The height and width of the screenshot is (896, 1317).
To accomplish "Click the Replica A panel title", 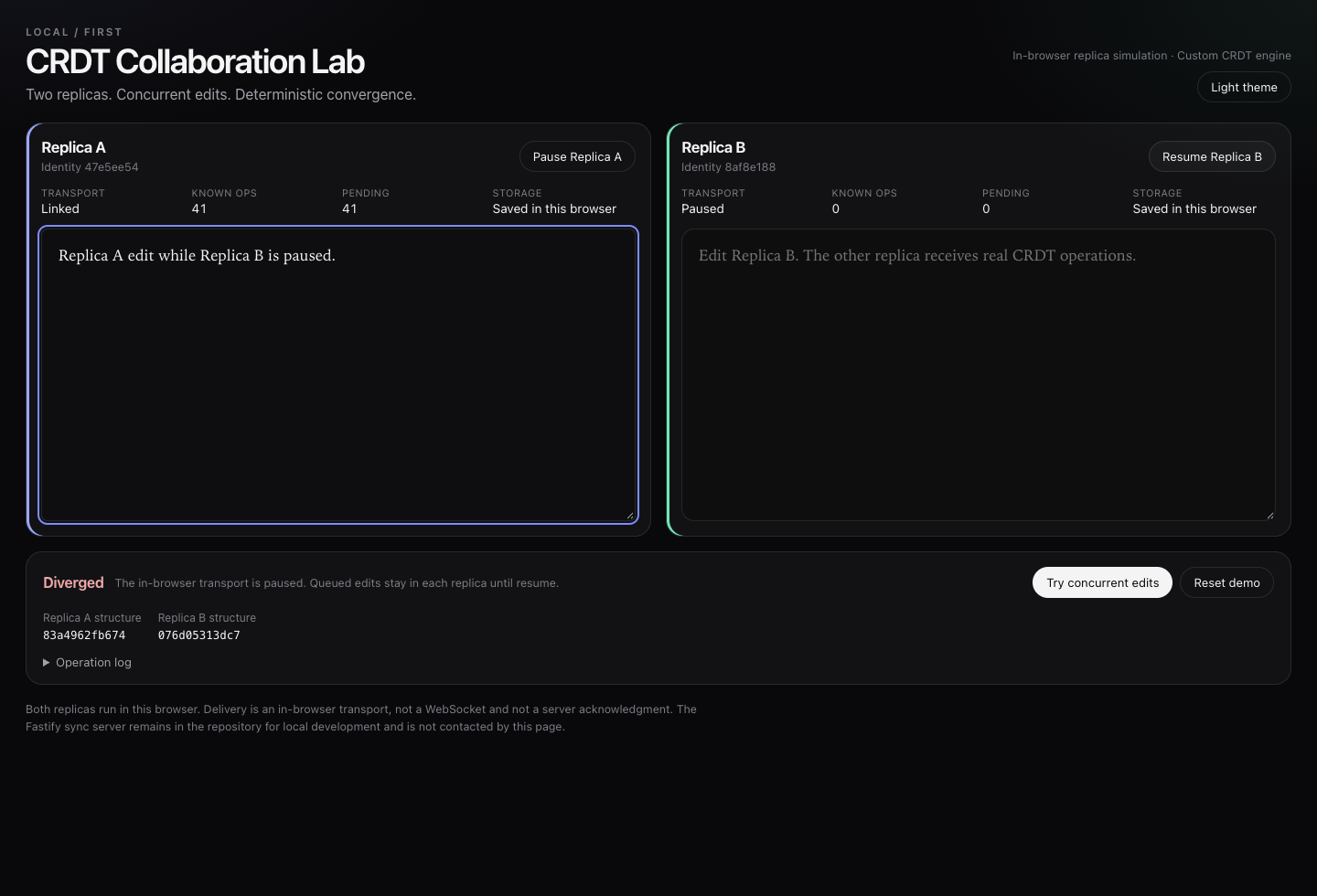I will tap(73, 147).
